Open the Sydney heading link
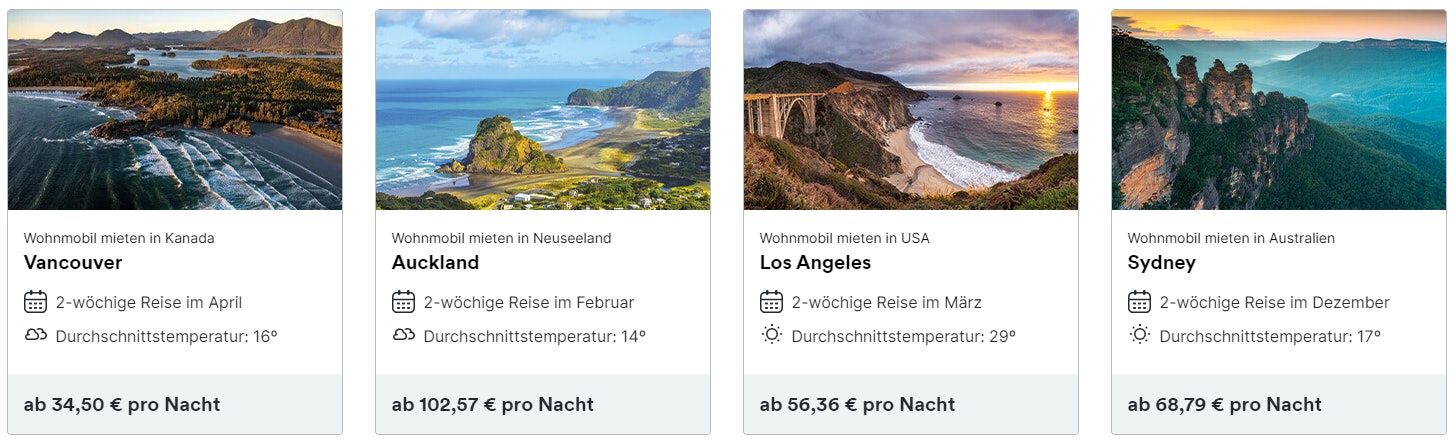1456x445 pixels. (x=1161, y=263)
